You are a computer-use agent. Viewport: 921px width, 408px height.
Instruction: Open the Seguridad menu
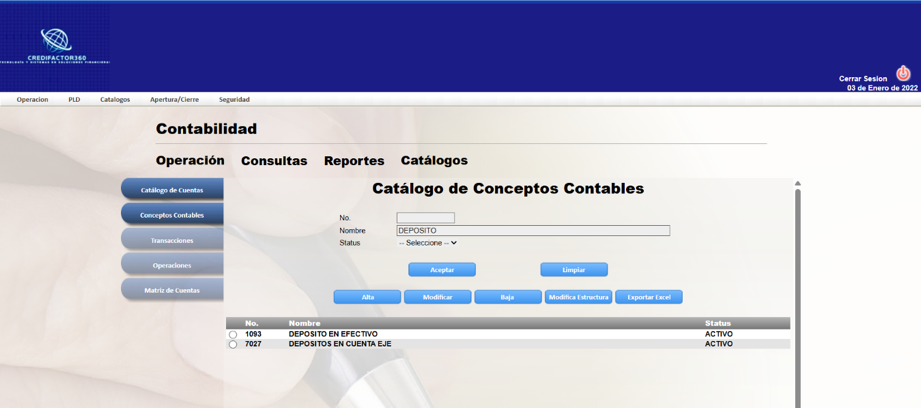click(234, 100)
